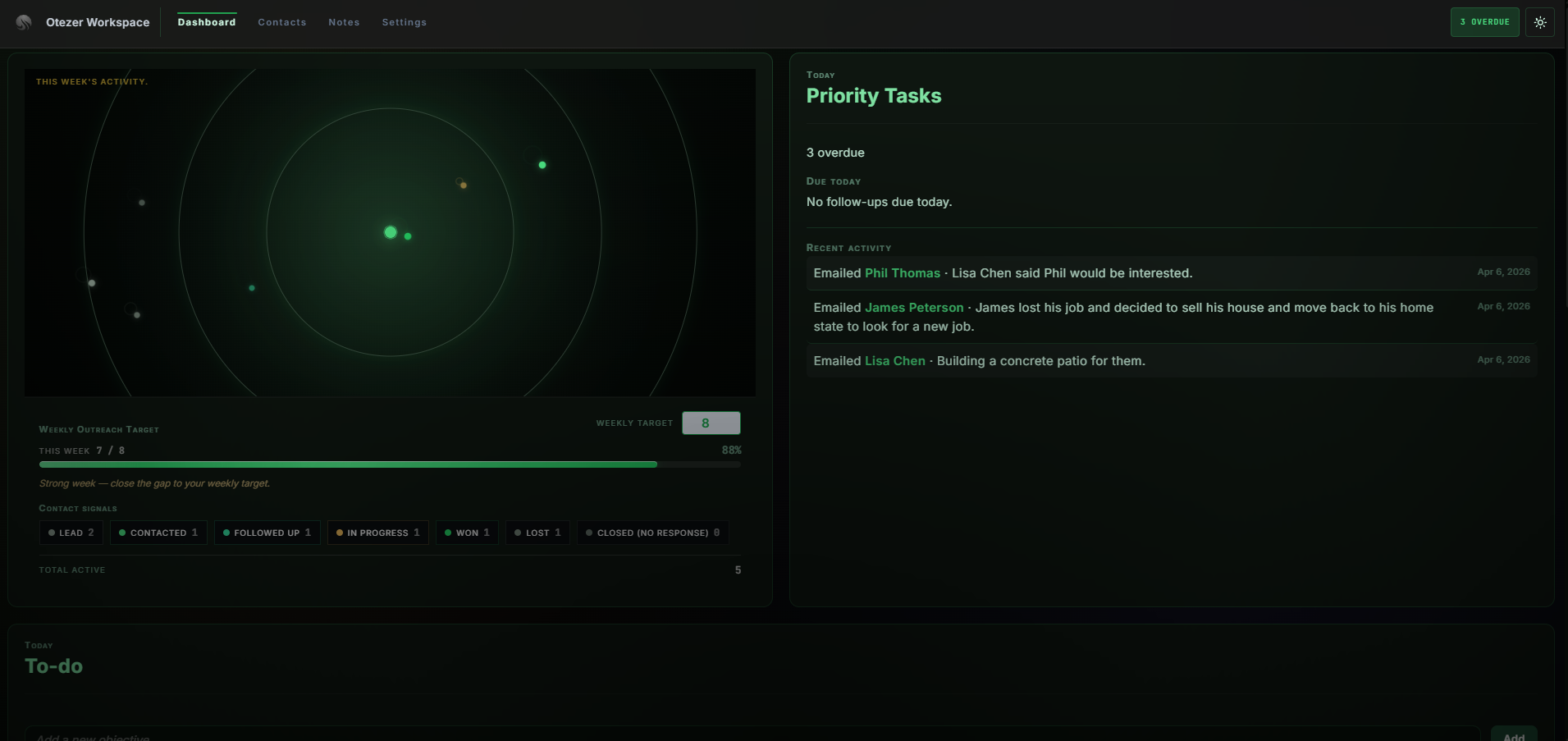Click the Weekly Target number field

pyautogui.click(x=711, y=423)
